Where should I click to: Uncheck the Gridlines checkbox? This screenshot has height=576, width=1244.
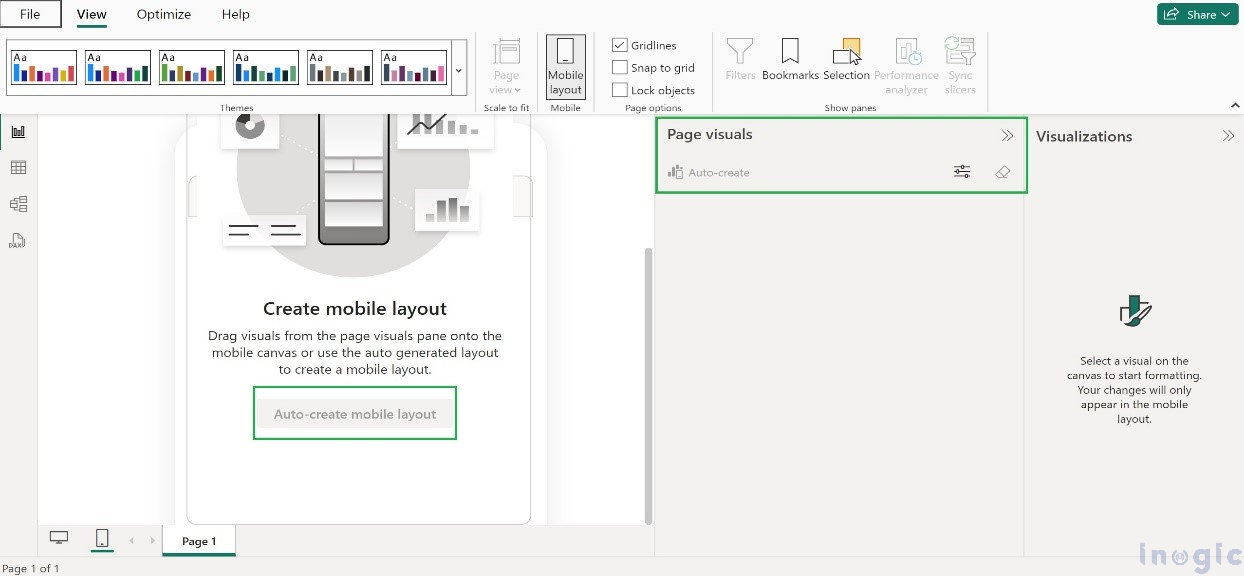620,45
